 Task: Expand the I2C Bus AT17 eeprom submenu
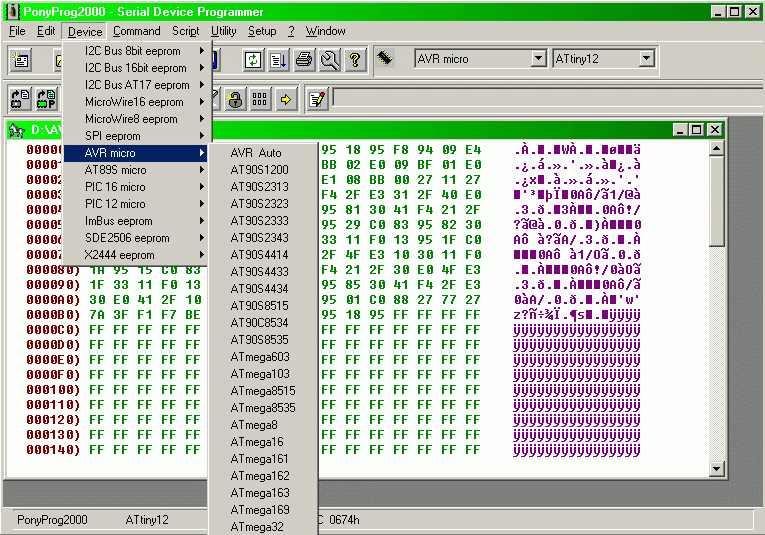click(x=137, y=85)
